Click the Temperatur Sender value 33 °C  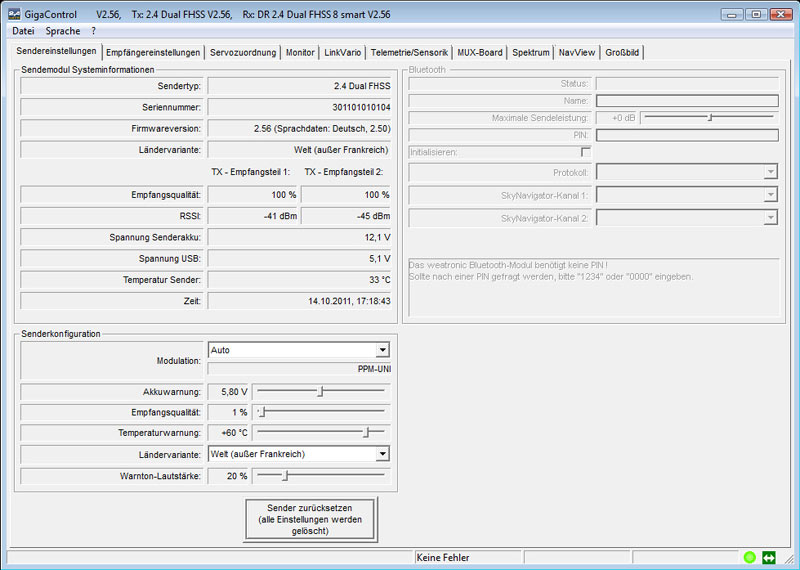click(380, 280)
